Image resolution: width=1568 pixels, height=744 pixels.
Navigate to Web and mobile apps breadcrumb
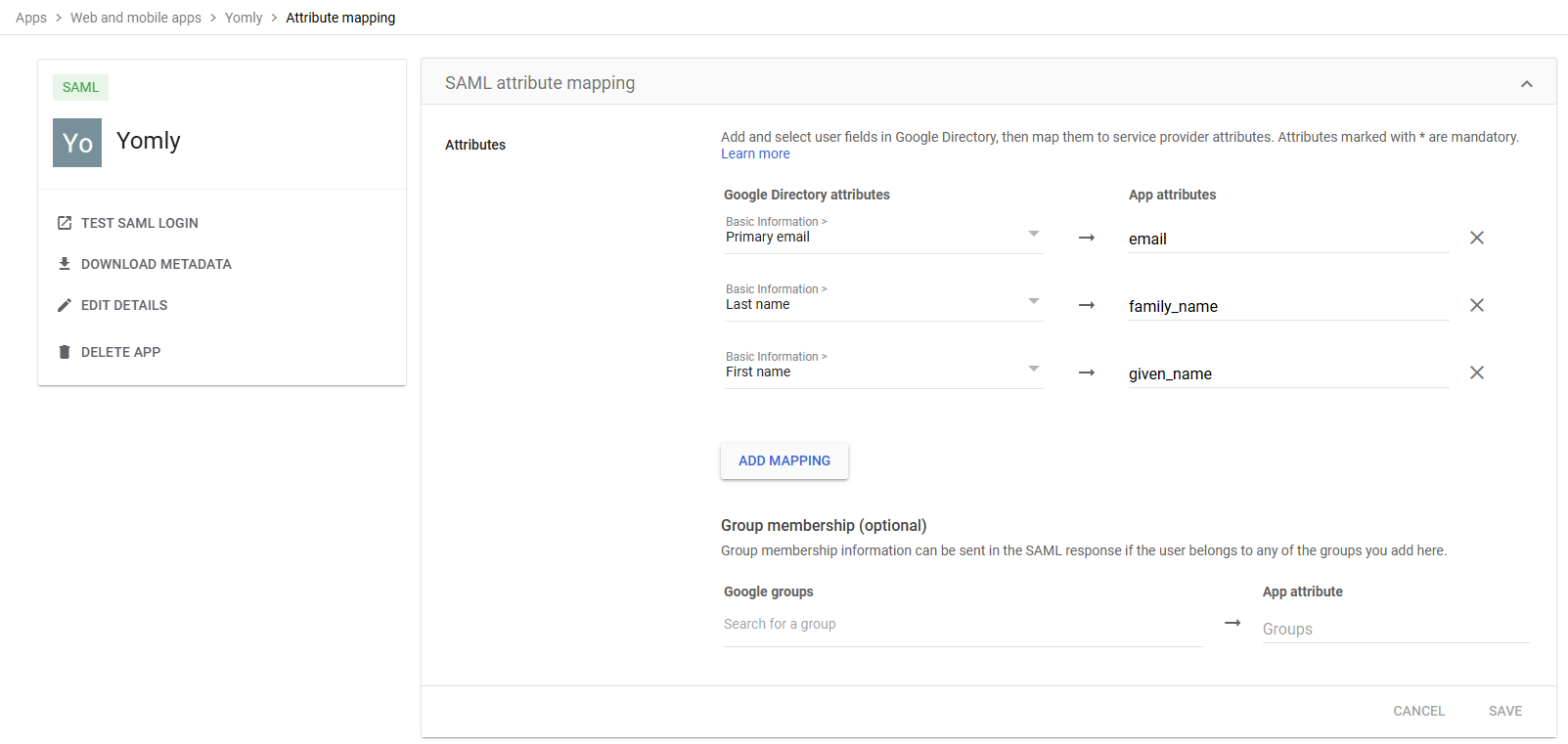point(136,18)
